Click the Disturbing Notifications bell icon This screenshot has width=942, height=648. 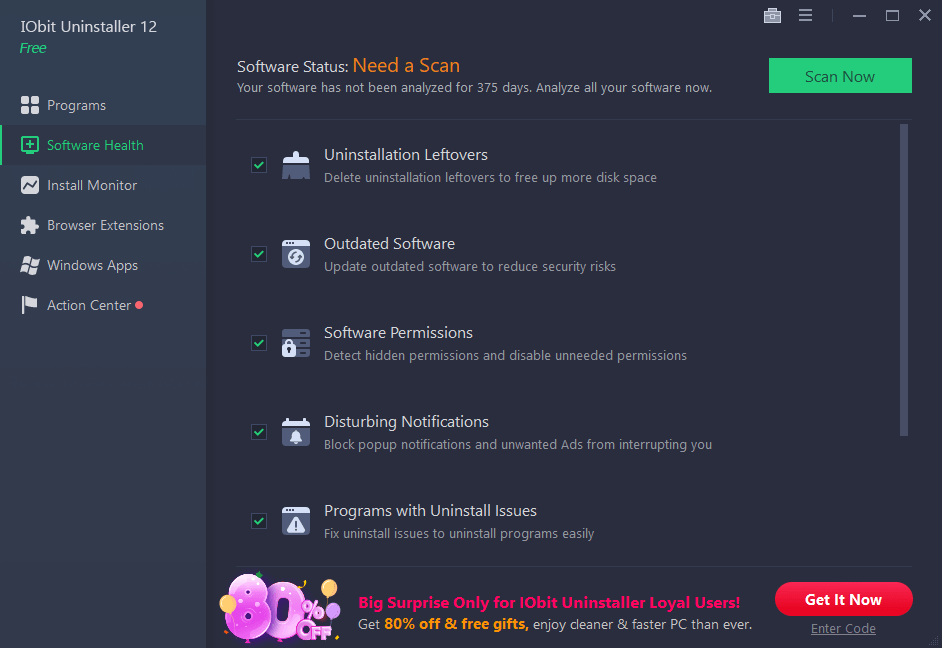(x=296, y=432)
